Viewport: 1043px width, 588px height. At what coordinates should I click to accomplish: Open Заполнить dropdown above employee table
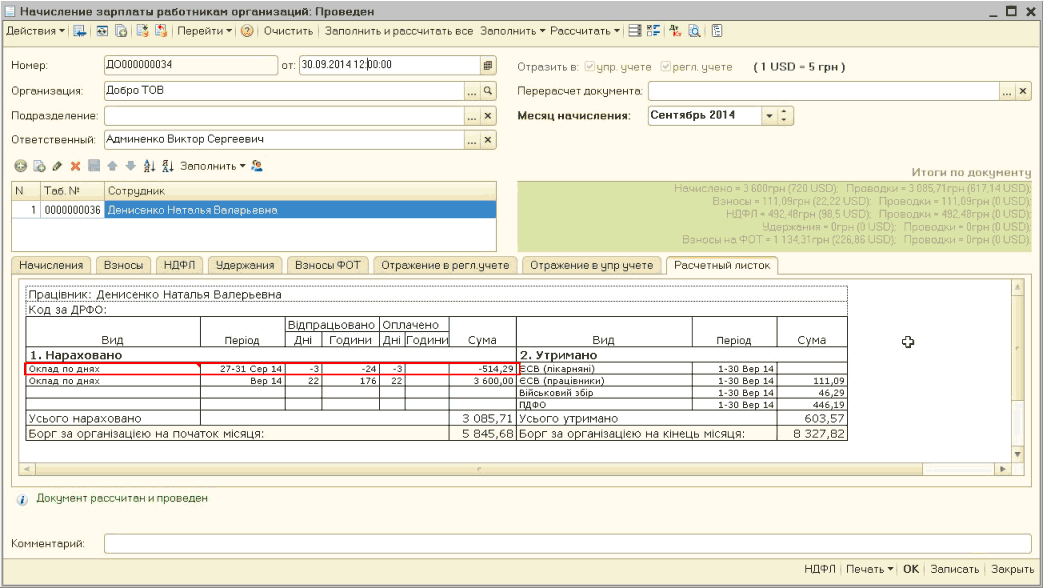(213, 166)
